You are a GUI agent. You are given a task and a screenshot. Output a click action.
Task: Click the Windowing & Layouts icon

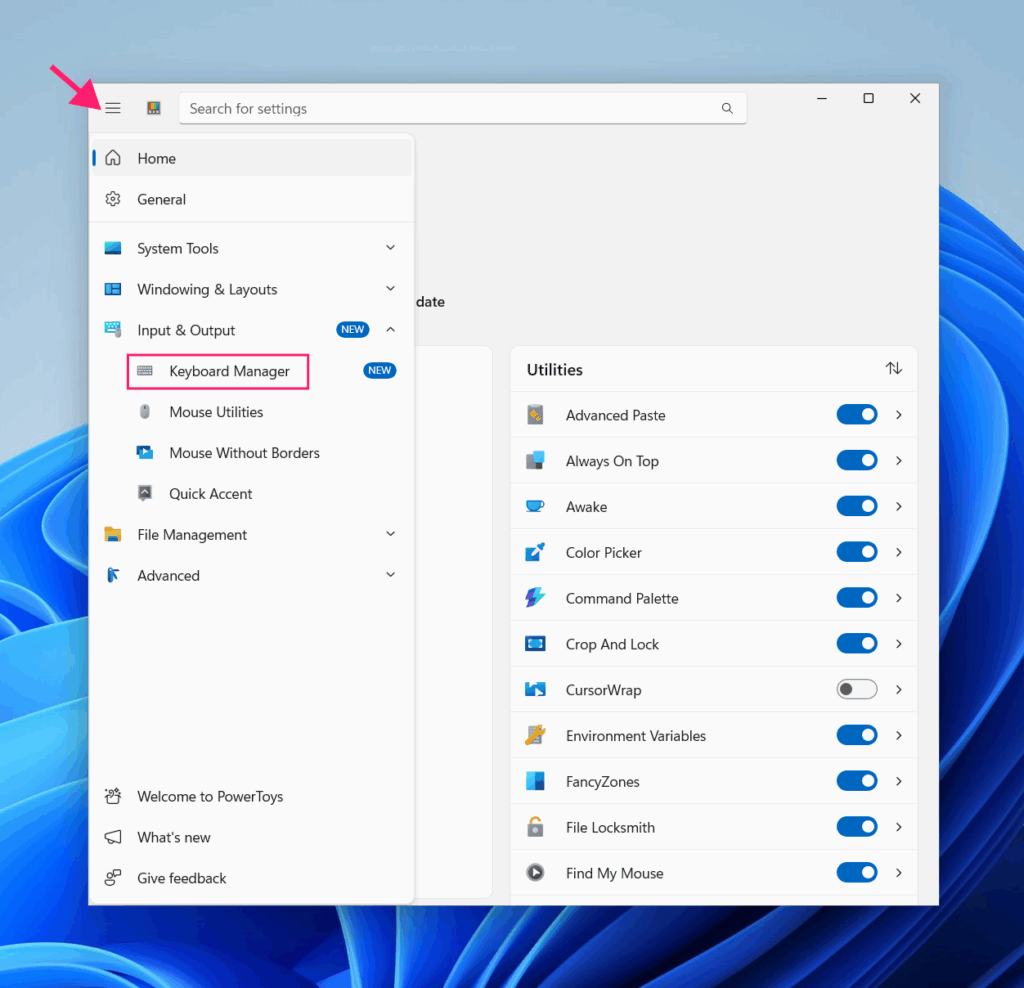[113, 289]
